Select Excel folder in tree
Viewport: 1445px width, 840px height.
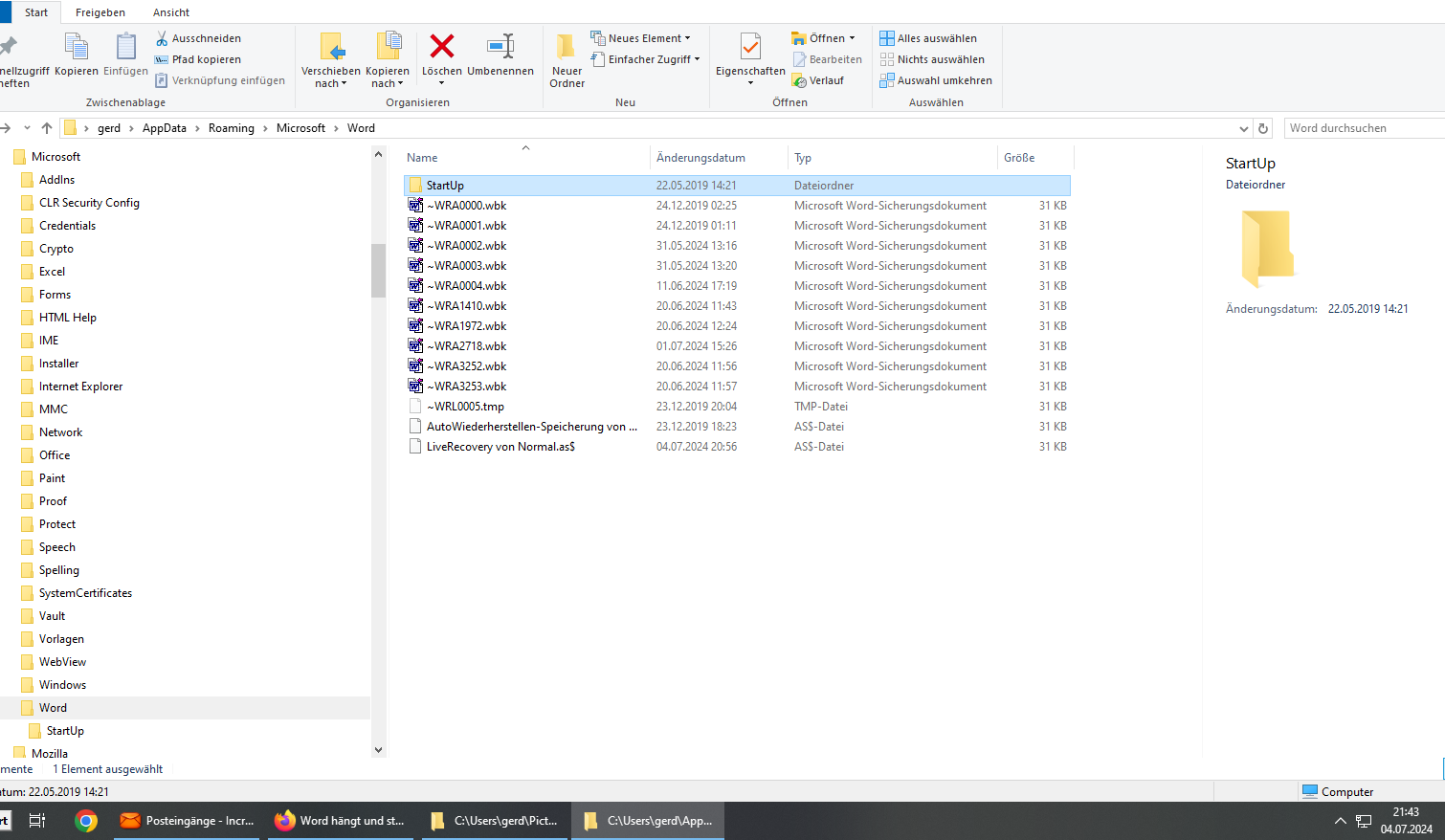click(52, 272)
